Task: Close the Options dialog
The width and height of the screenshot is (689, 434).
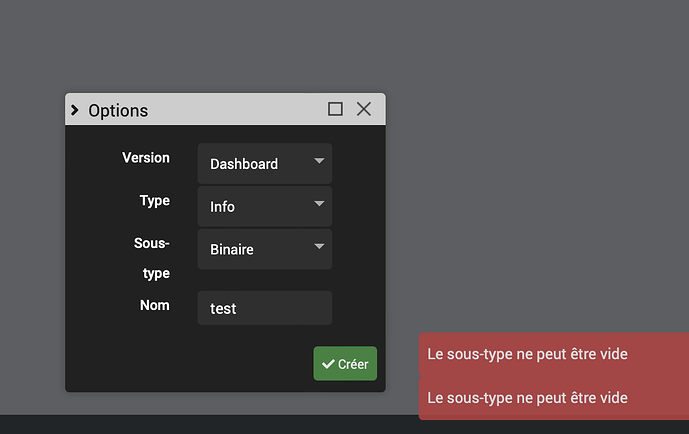Action: [x=364, y=109]
